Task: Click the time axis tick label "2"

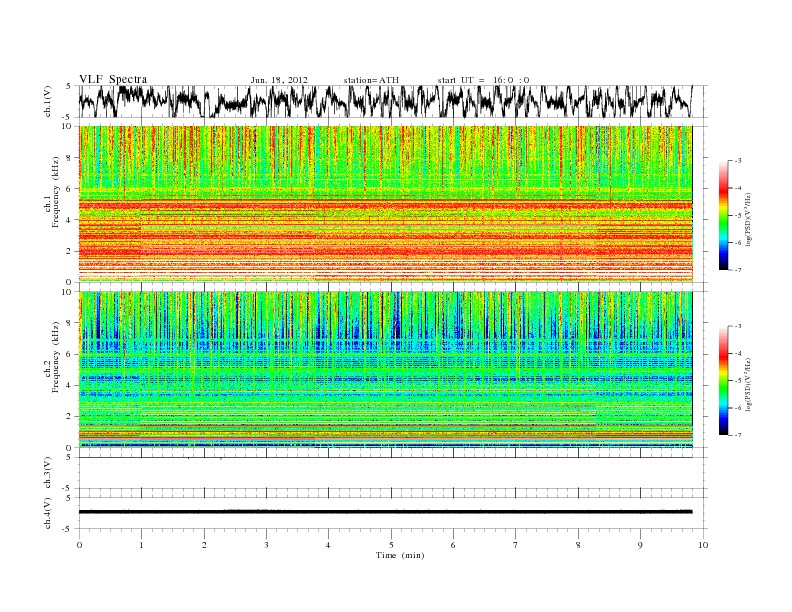Action: (204, 545)
